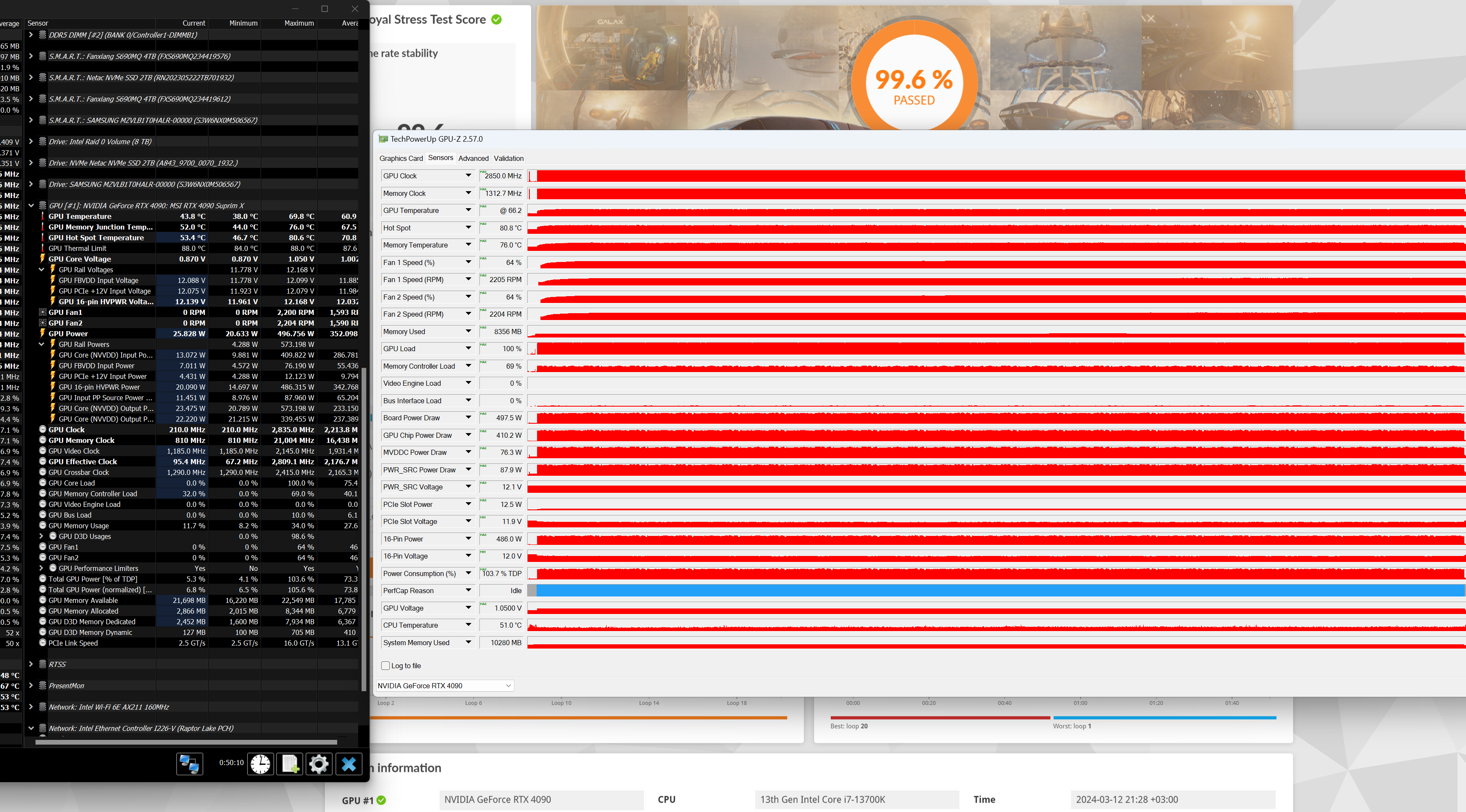Open the GPU Clock sensor dropdown arrow
This screenshot has width=1466, height=812.
[x=468, y=176]
